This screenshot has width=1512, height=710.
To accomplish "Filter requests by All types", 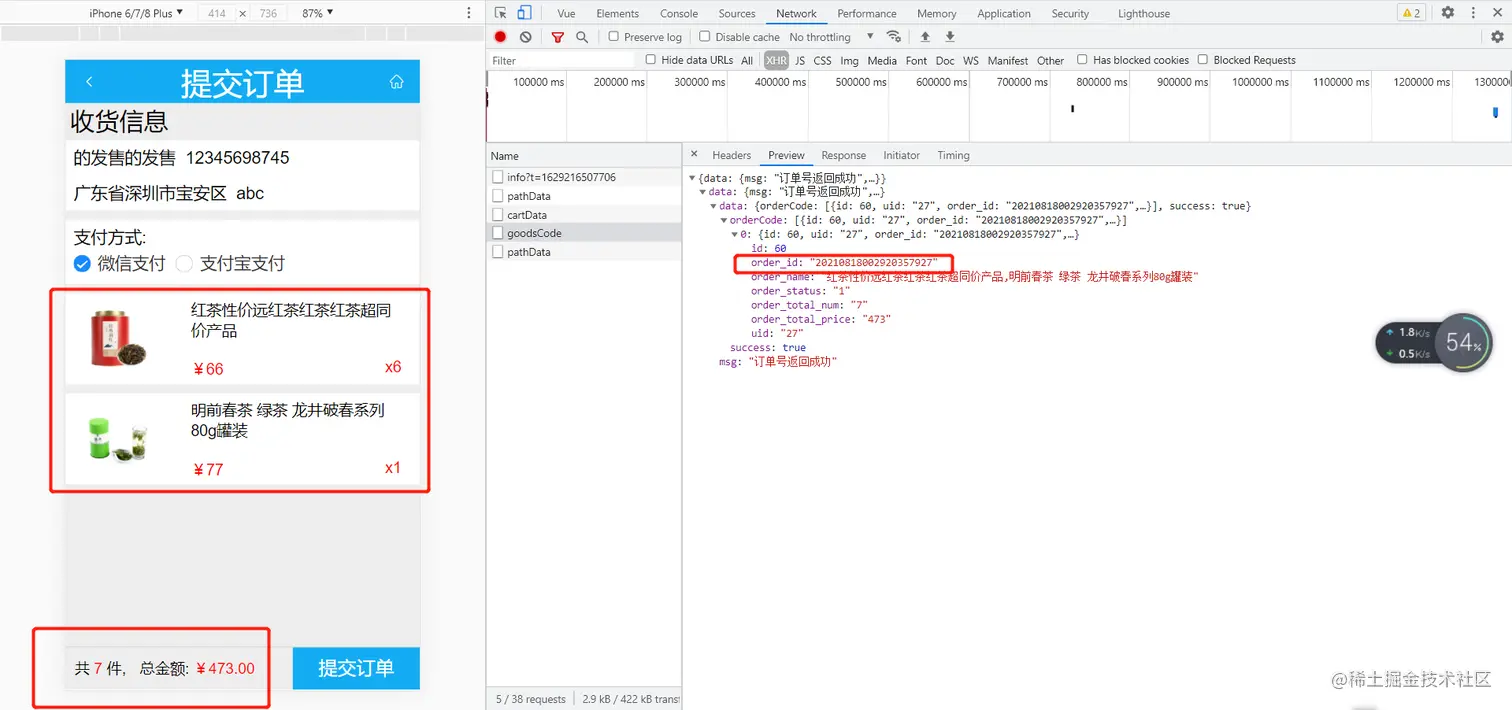I will (747, 60).
